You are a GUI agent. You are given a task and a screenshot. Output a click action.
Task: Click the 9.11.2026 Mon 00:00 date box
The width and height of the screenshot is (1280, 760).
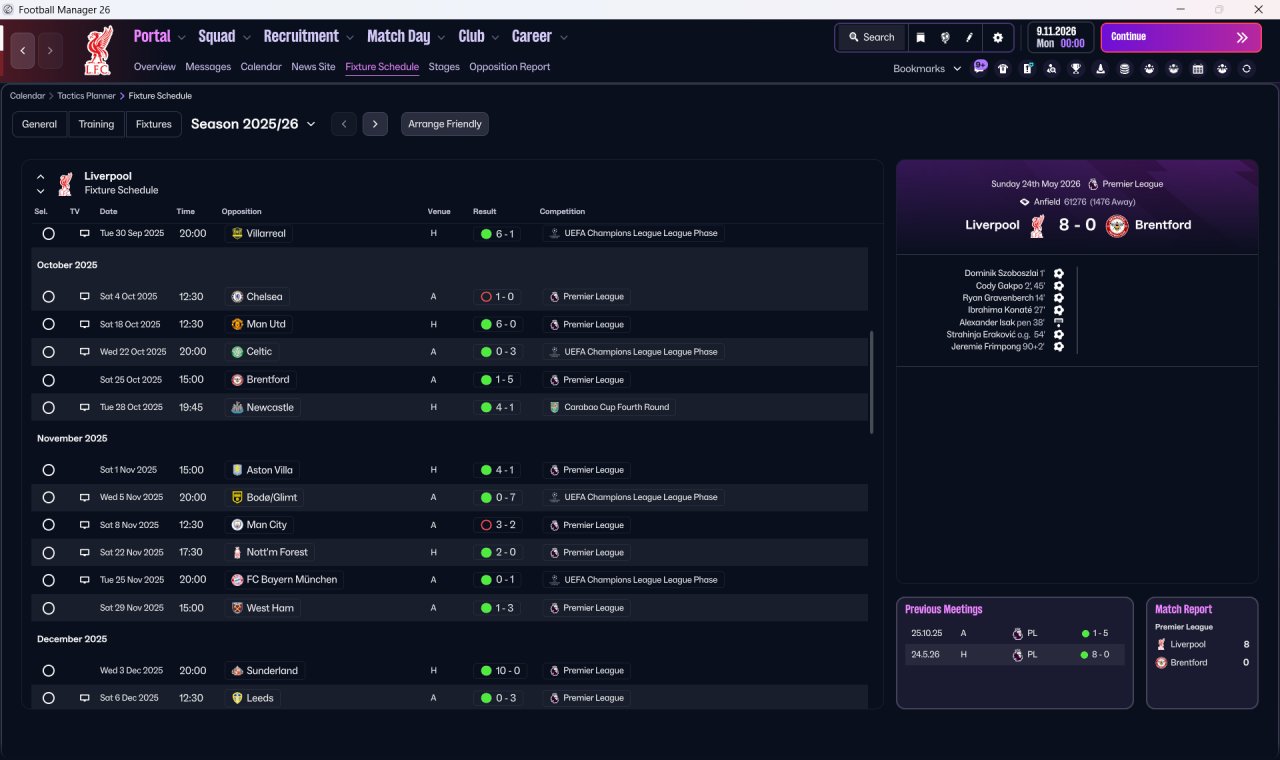(1060, 38)
